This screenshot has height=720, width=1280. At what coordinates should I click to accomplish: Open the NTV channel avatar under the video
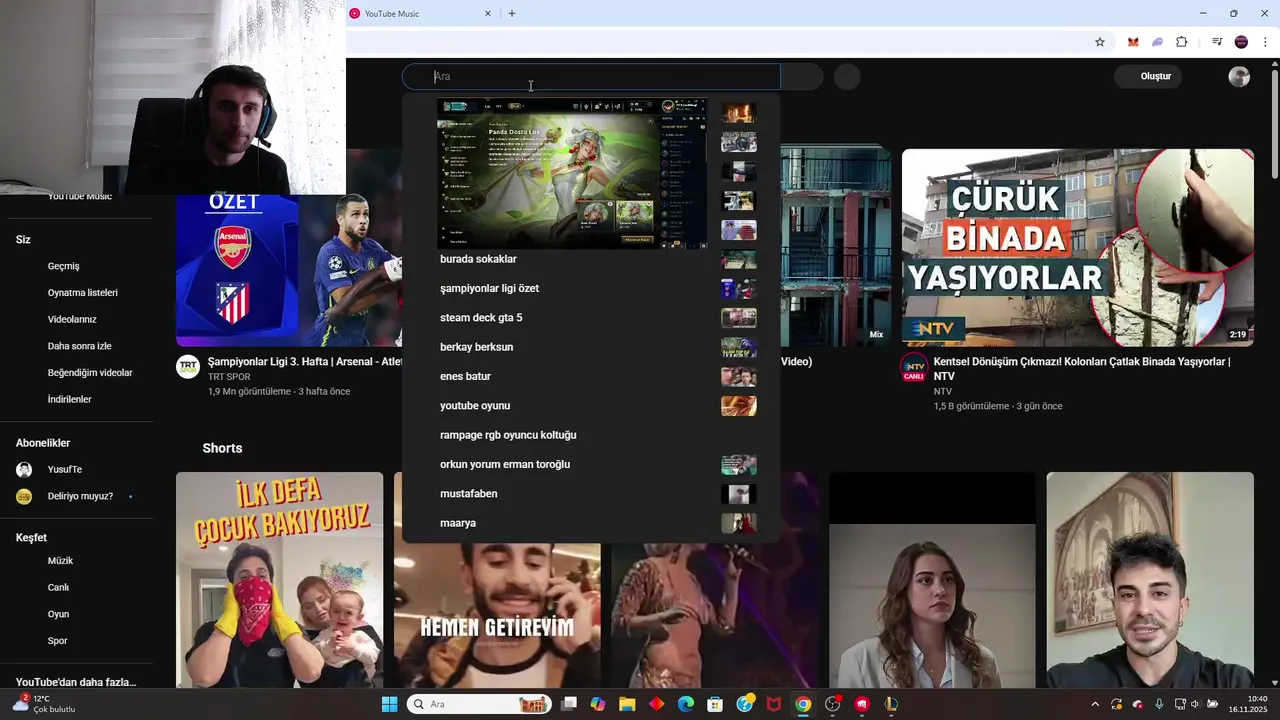(913, 366)
